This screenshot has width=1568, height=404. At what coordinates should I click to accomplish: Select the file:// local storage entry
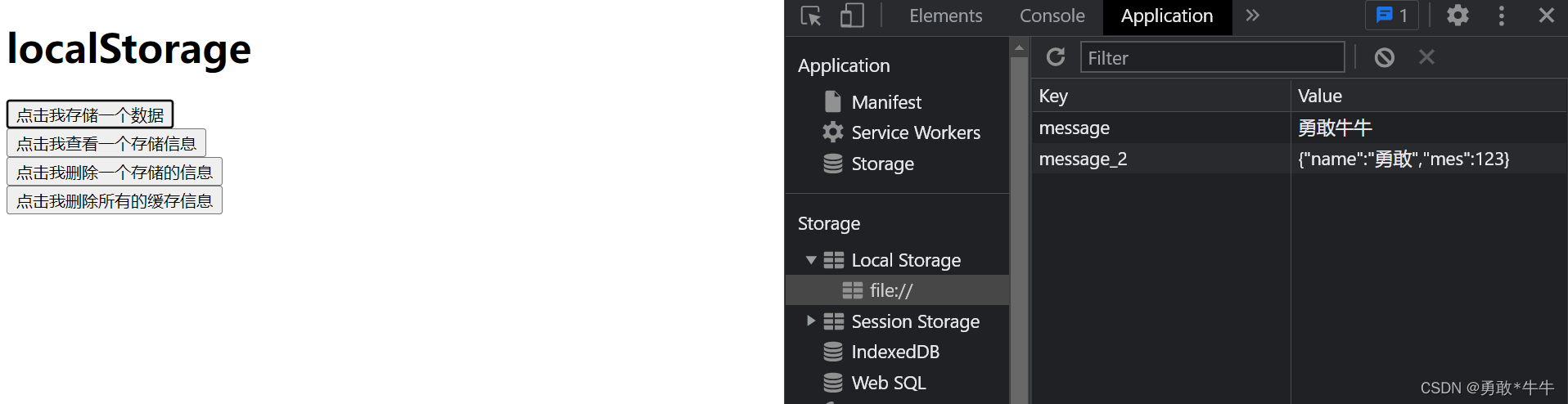pos(891,290)
